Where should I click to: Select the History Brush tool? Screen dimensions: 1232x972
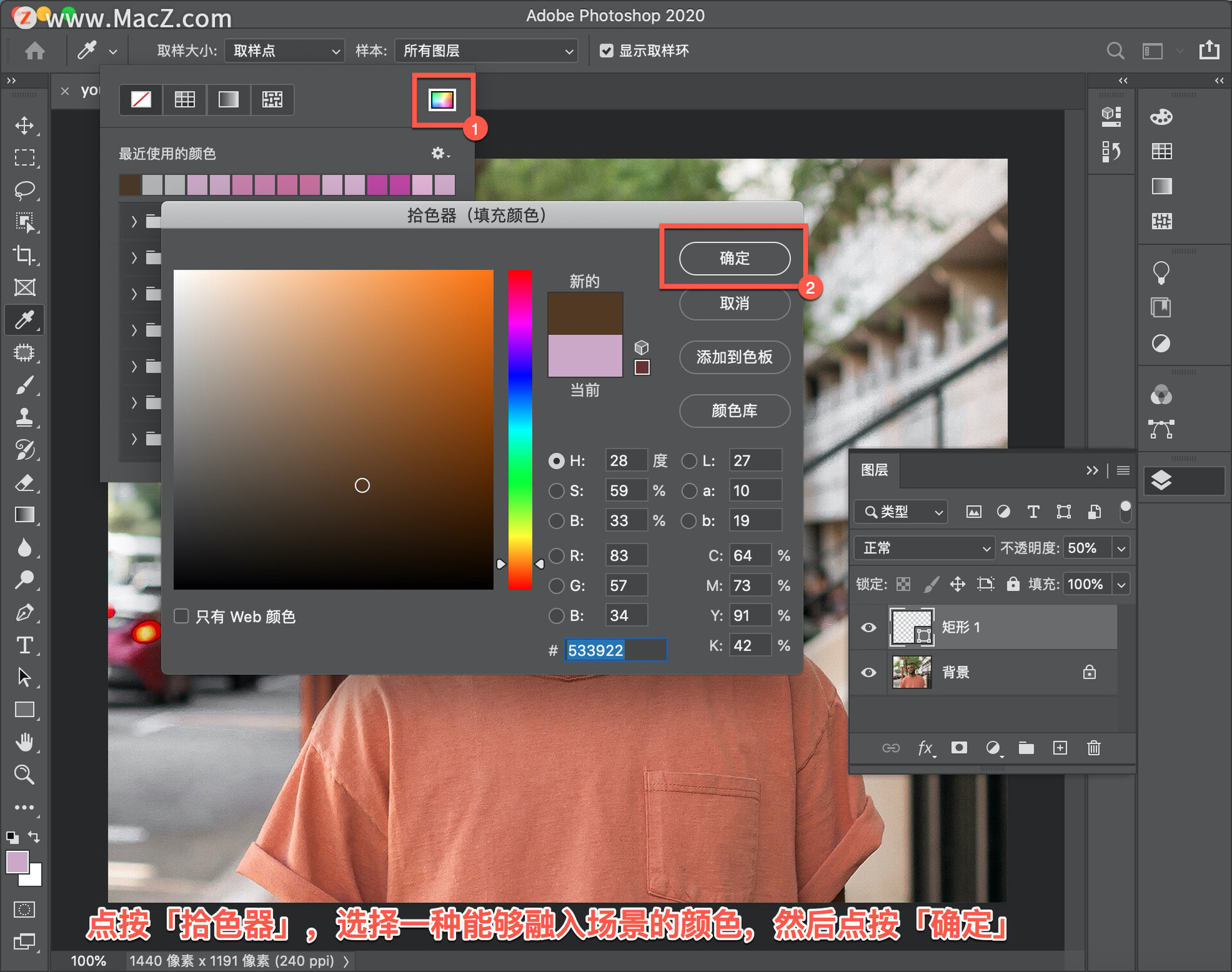click(24, 450)
